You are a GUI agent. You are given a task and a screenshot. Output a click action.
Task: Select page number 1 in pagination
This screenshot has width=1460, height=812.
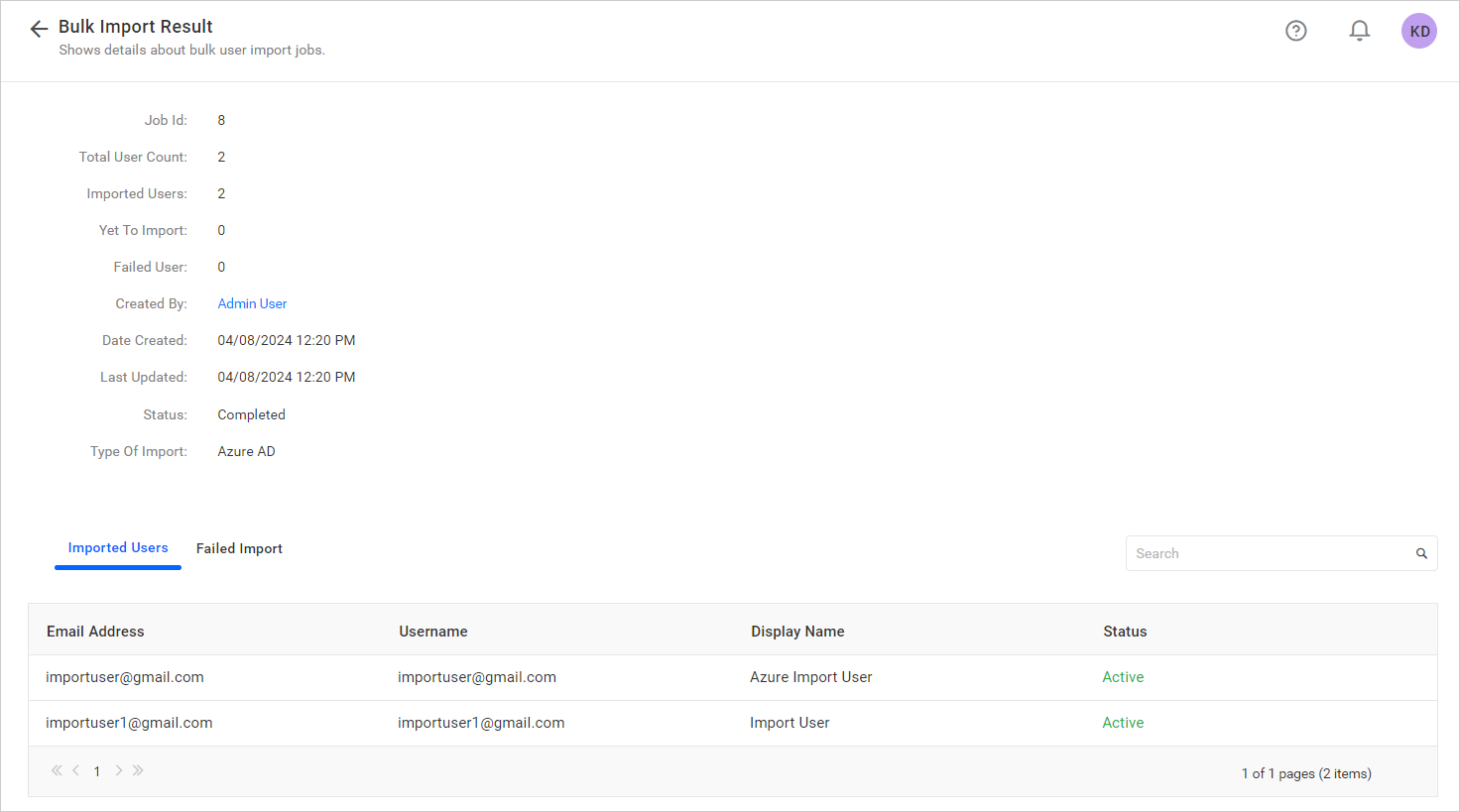point(96,770)
